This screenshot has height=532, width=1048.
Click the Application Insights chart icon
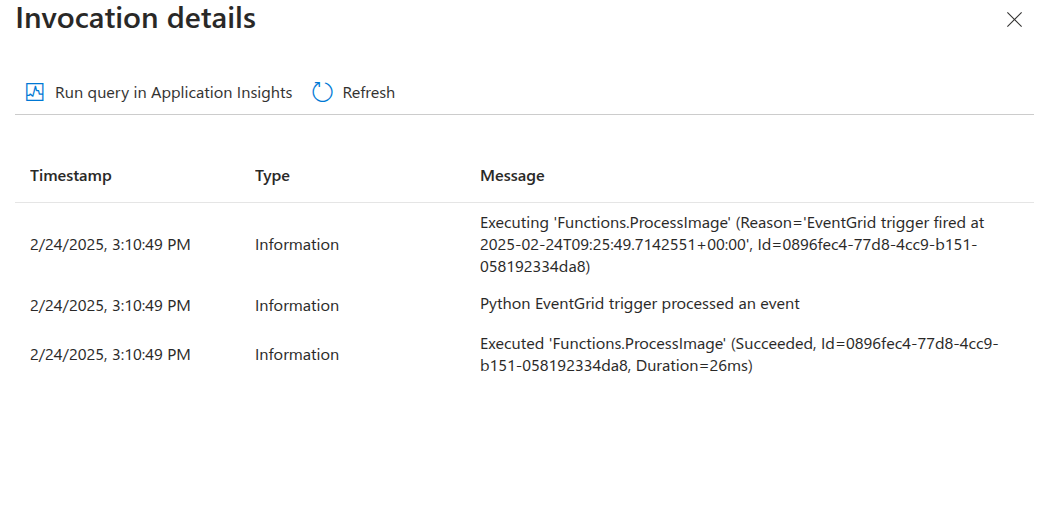tap(35, 92)
